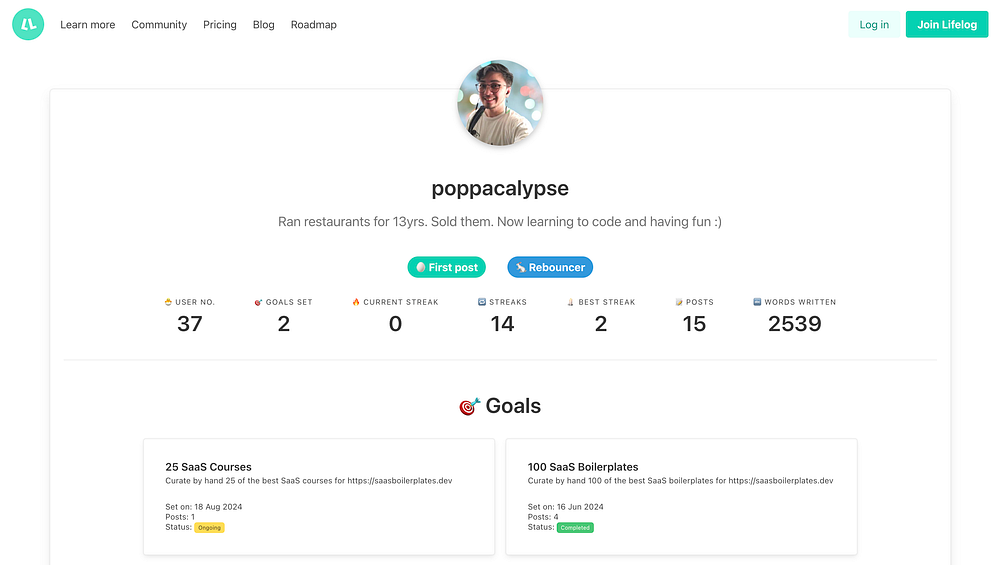
Task: Click the target icon beside Goals Set
Action: pyautogui.click(x=258, y=302)
